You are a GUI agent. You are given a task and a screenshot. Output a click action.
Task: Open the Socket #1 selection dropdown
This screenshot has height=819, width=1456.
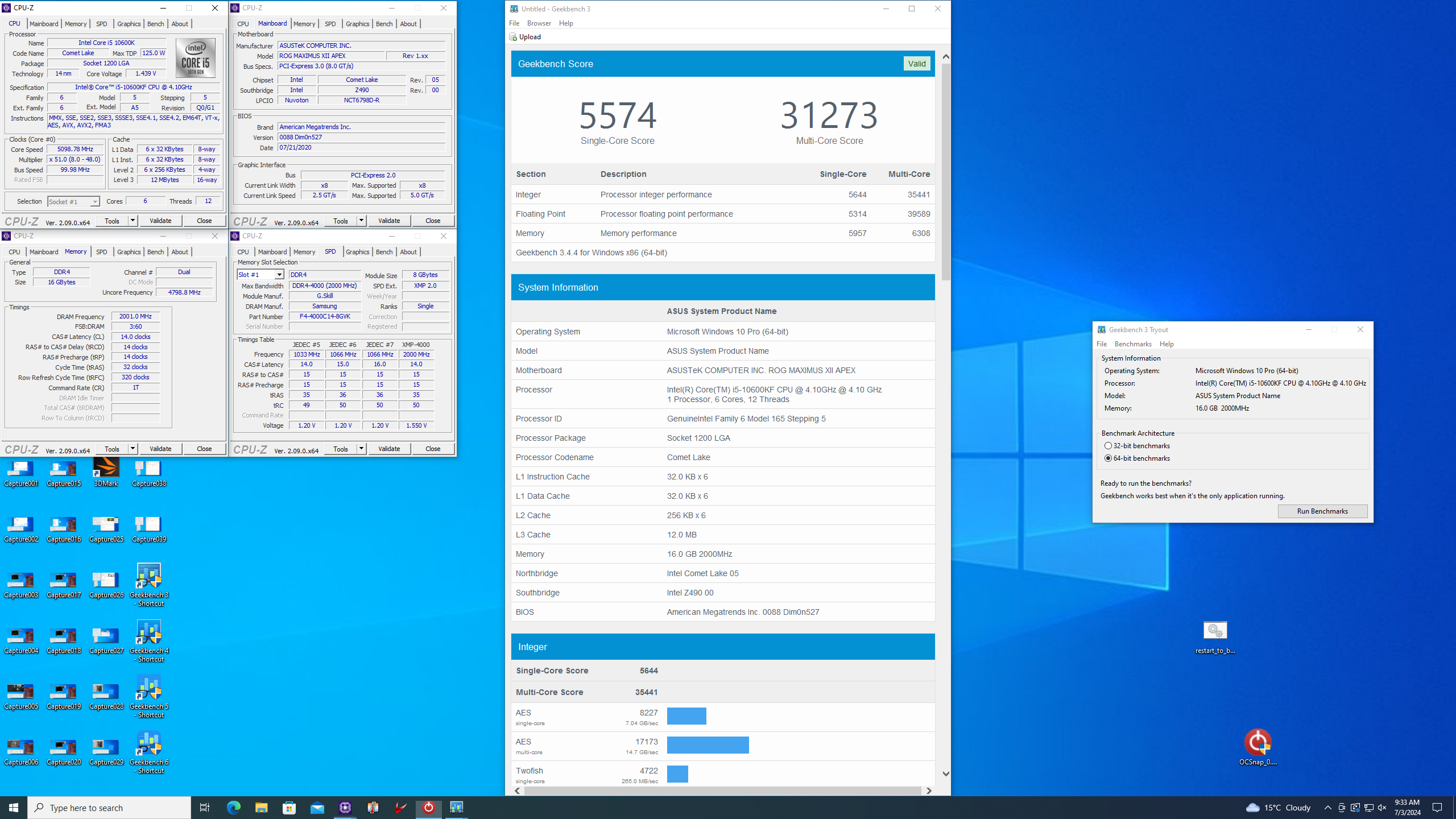point(73,201)
